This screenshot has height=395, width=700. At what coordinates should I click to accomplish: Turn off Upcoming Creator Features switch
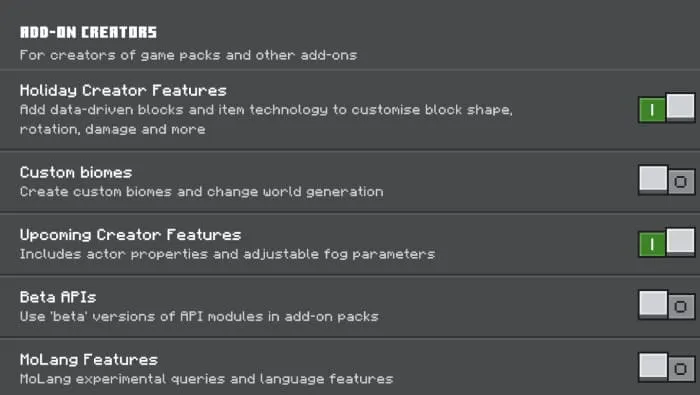(x=667, y=243)
